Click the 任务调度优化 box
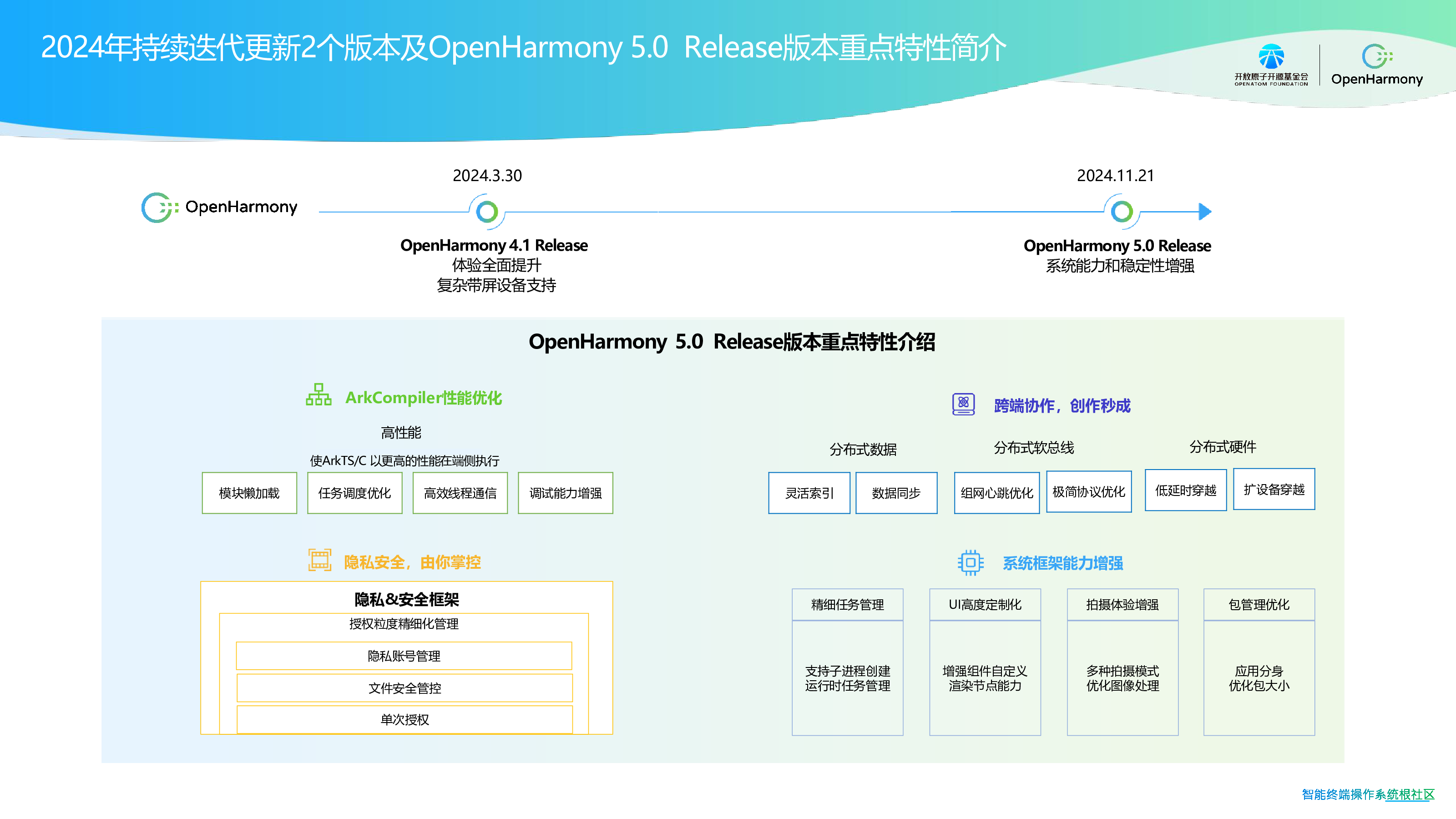The width and height of the screenshot is (1456, 819). [354, 493]
